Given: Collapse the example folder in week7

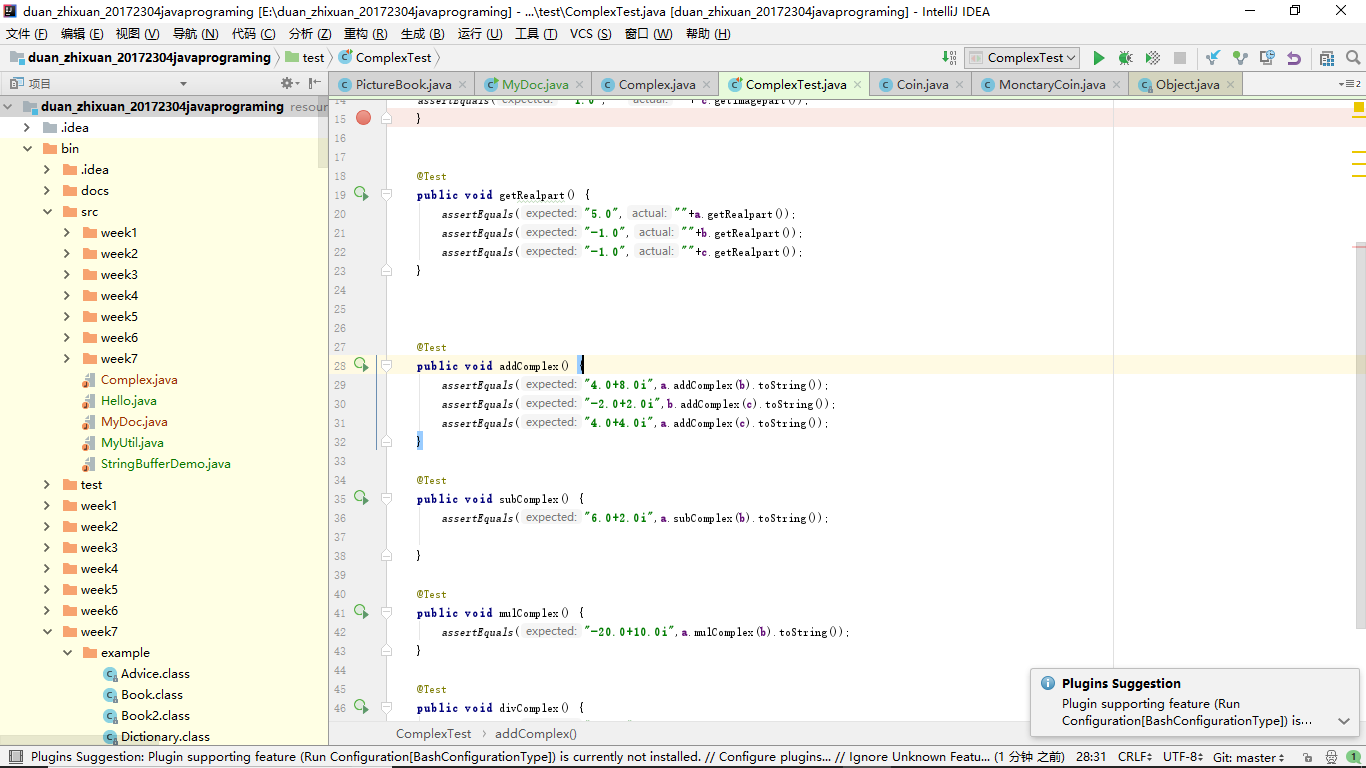Looking at the screenshot, I should pos(67,653).
